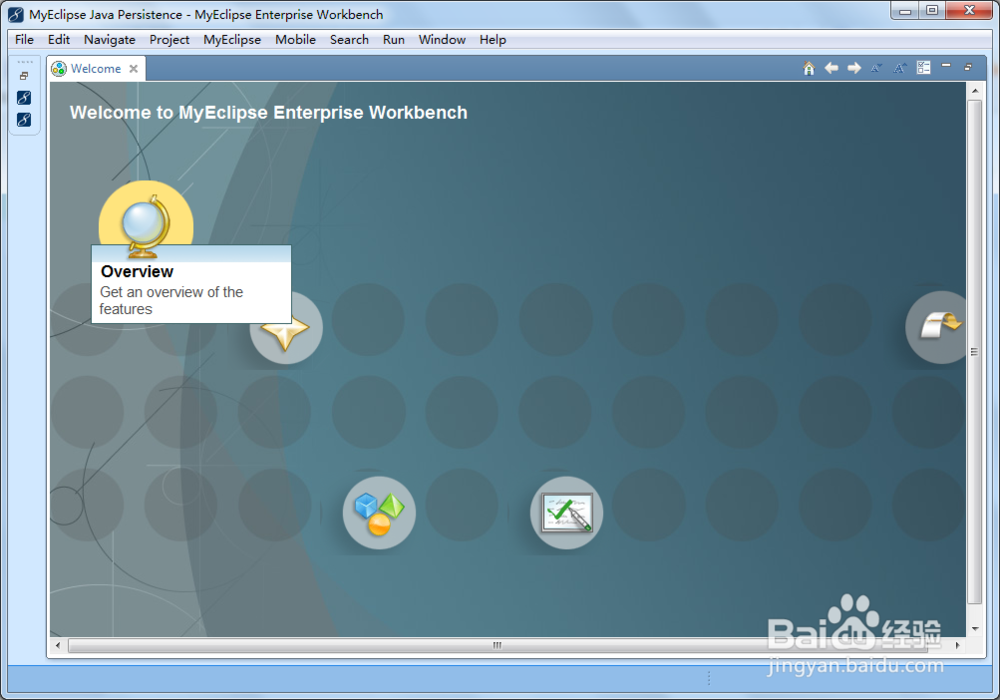1000x700 pixels.
Task: Open second MyEclipse fast view icon
Action: click(24, 119)
